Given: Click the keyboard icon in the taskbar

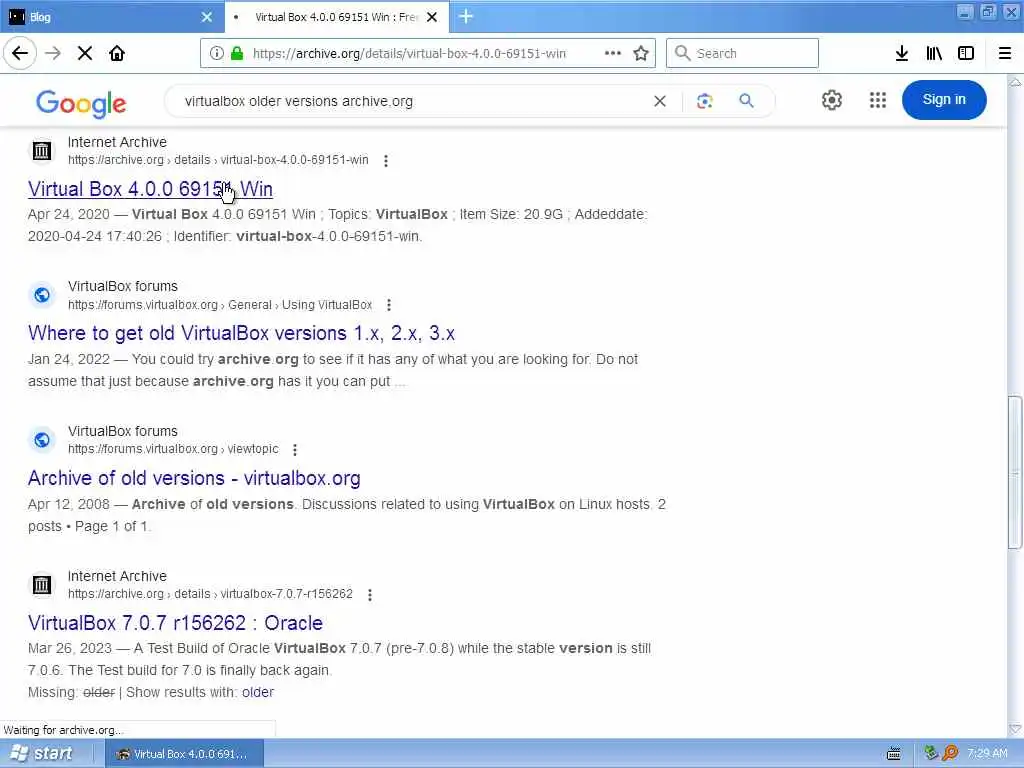Looking at the screenshot, I should point(894,754).
